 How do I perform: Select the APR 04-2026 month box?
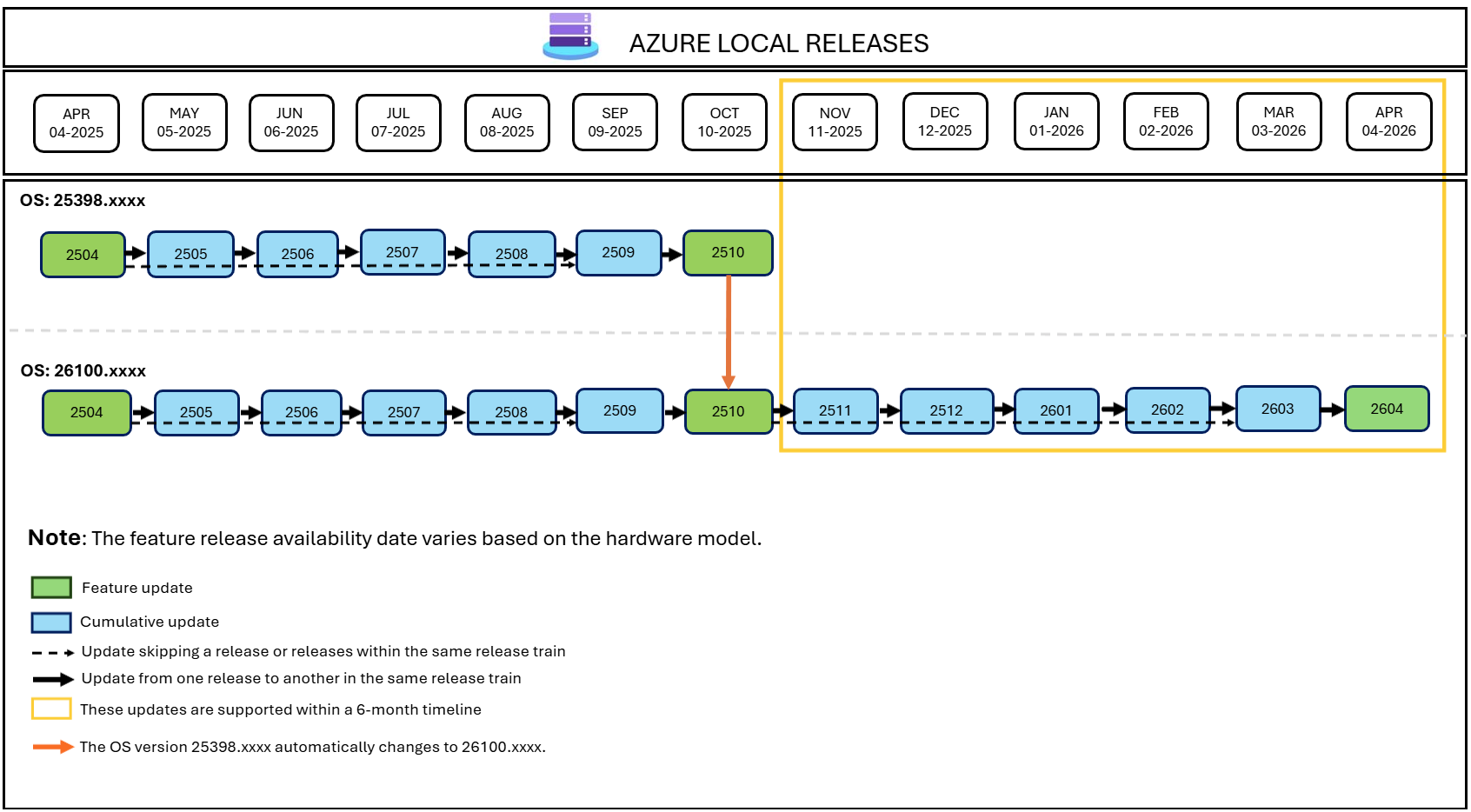tap(1388, 122)
